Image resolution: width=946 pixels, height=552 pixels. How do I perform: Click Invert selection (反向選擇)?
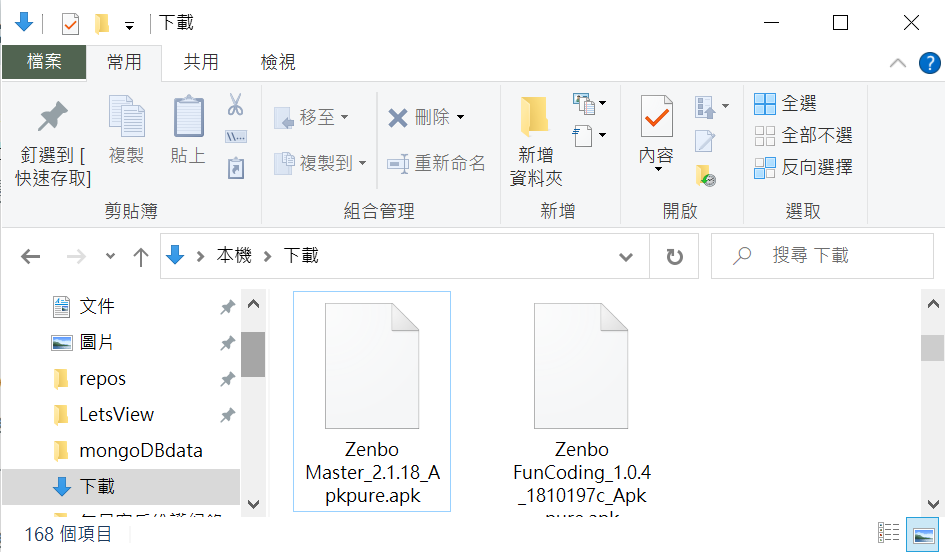(x=804, y=168)
